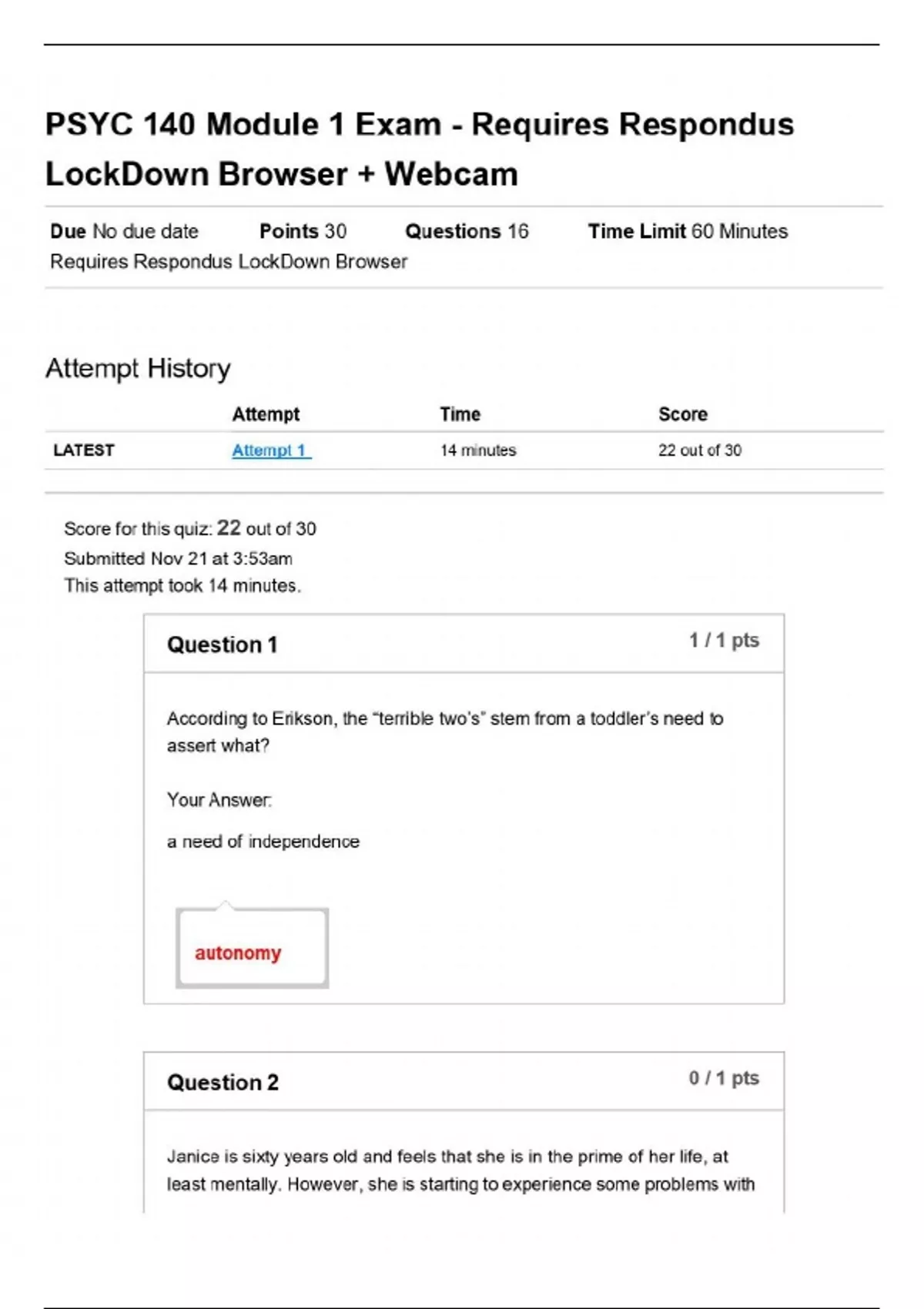Viewport: 924px width, 1309px height.
Task: Click the 14 minutes time cell
Action: tap(477, 450)
